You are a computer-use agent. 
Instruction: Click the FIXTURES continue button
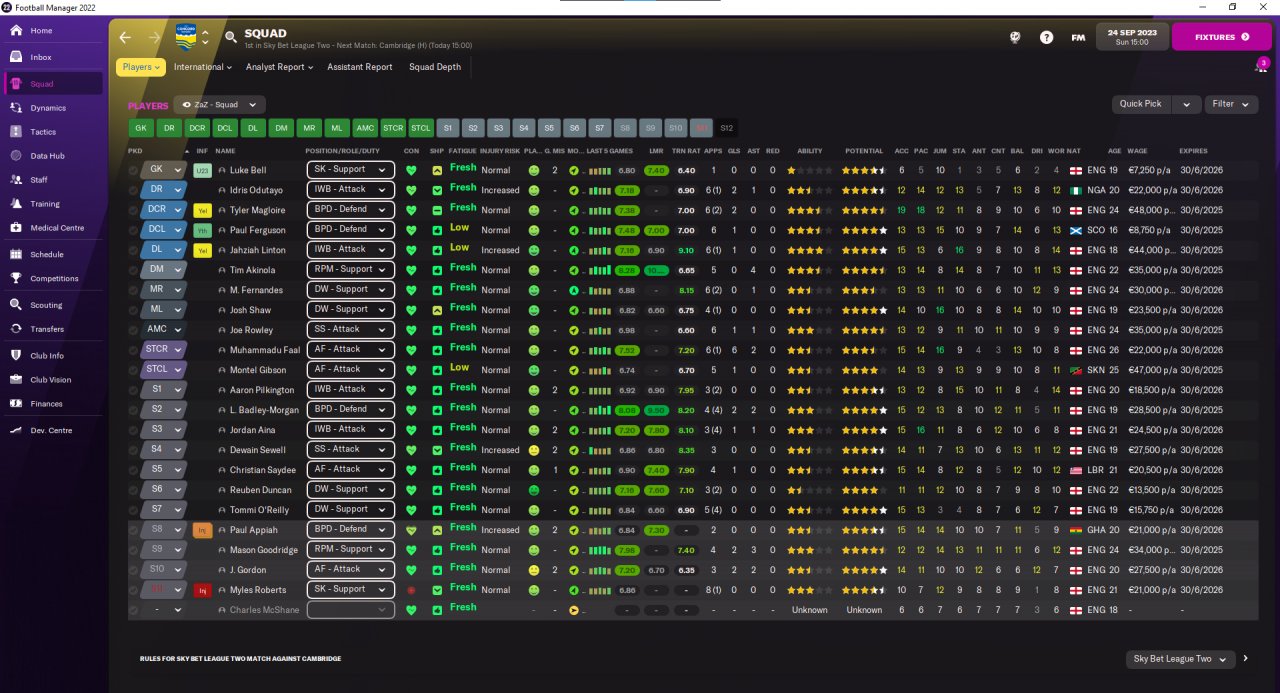pos(1221,37)
